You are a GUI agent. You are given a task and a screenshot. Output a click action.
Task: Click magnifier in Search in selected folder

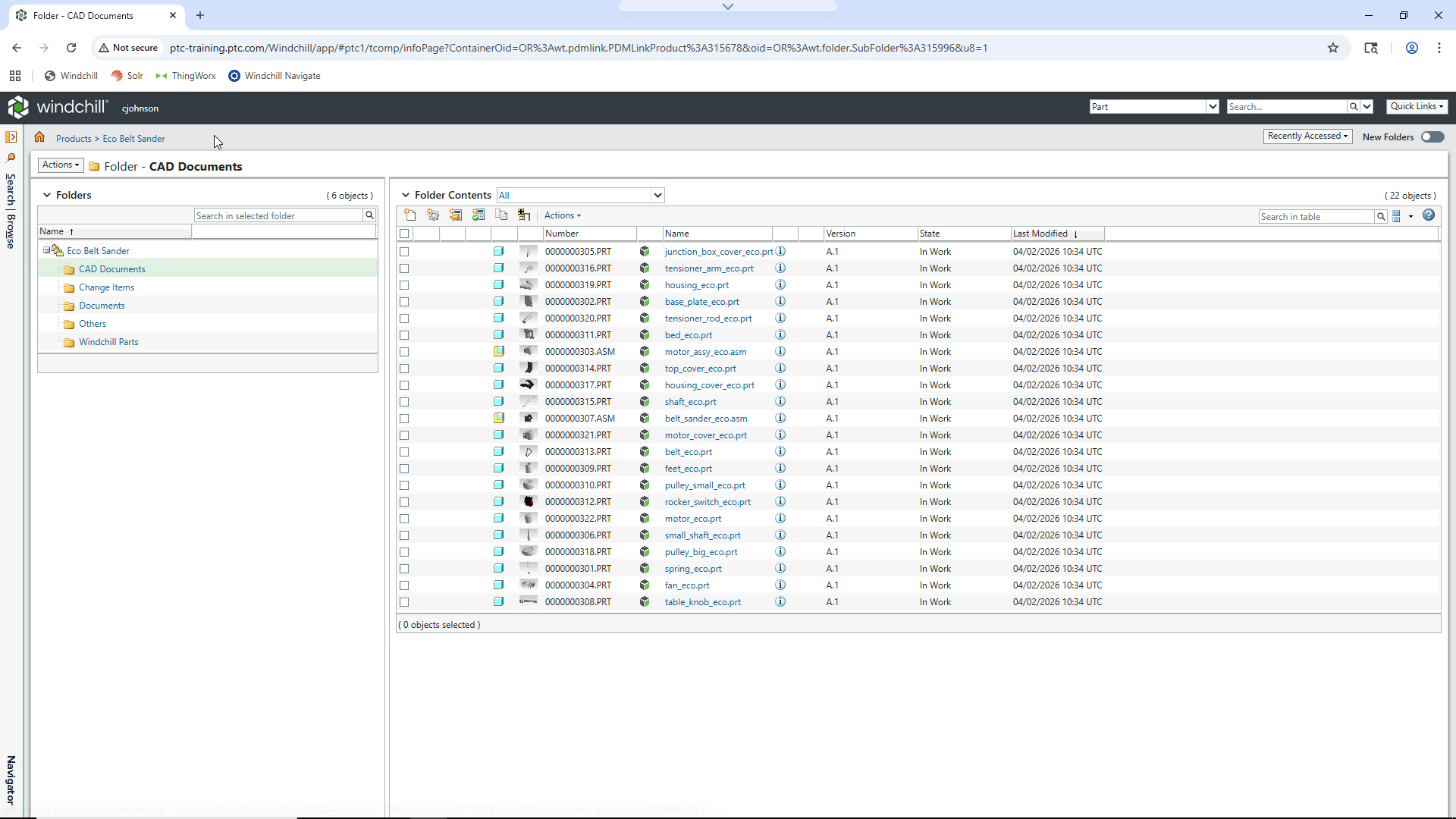tap(369, 215)
